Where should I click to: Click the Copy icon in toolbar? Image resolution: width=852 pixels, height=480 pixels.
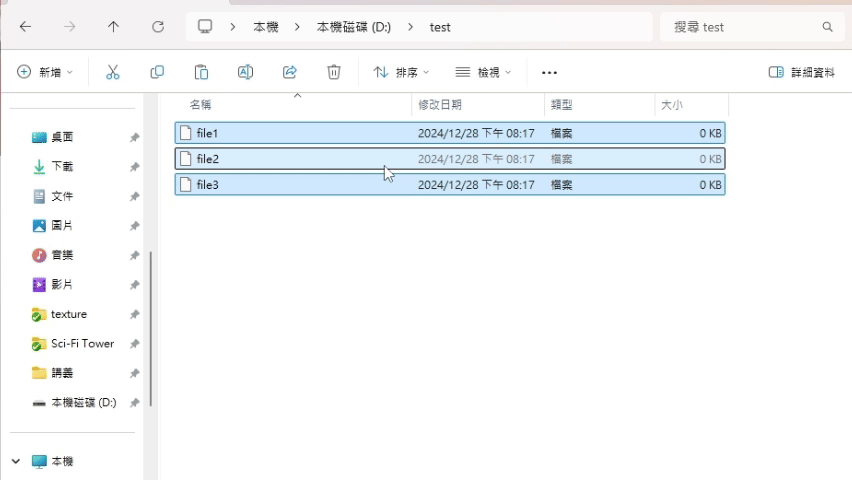point(157,72)
